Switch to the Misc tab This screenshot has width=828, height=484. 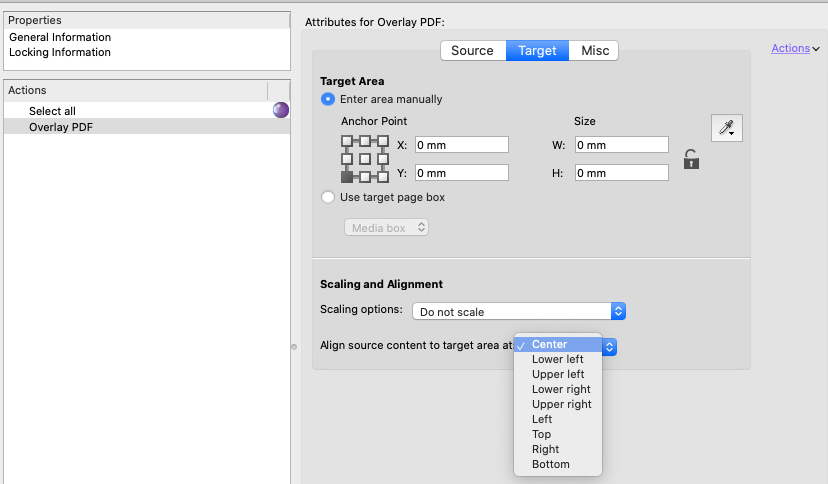[595, 50]
